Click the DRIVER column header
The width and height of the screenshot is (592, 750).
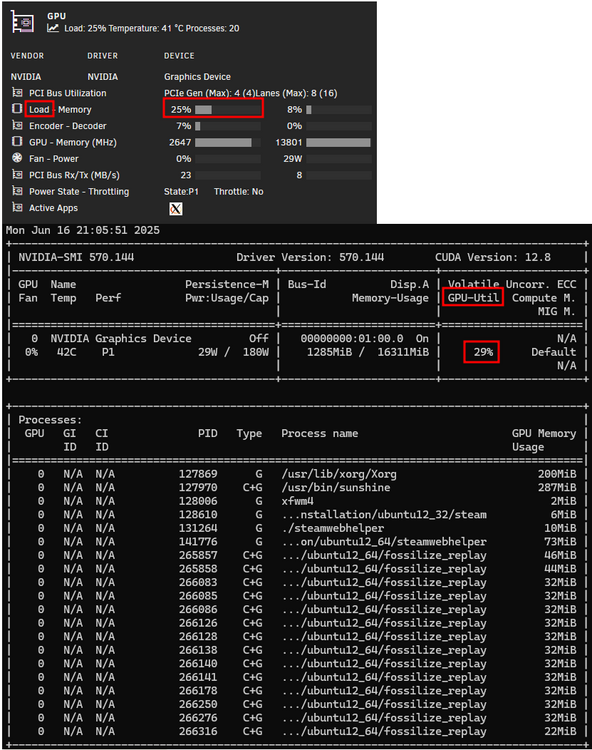coord(102,56)
